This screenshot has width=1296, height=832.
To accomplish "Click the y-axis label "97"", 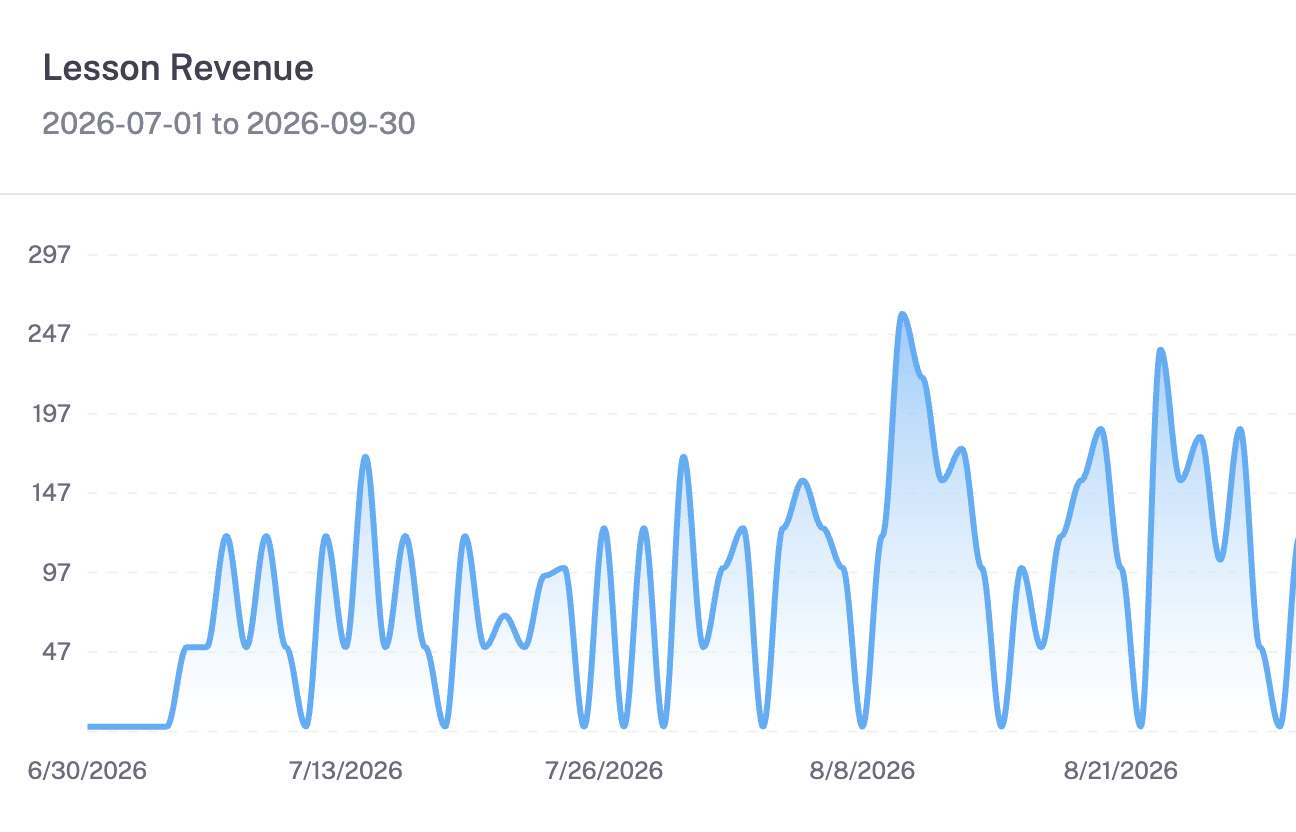I will (57, 572).
